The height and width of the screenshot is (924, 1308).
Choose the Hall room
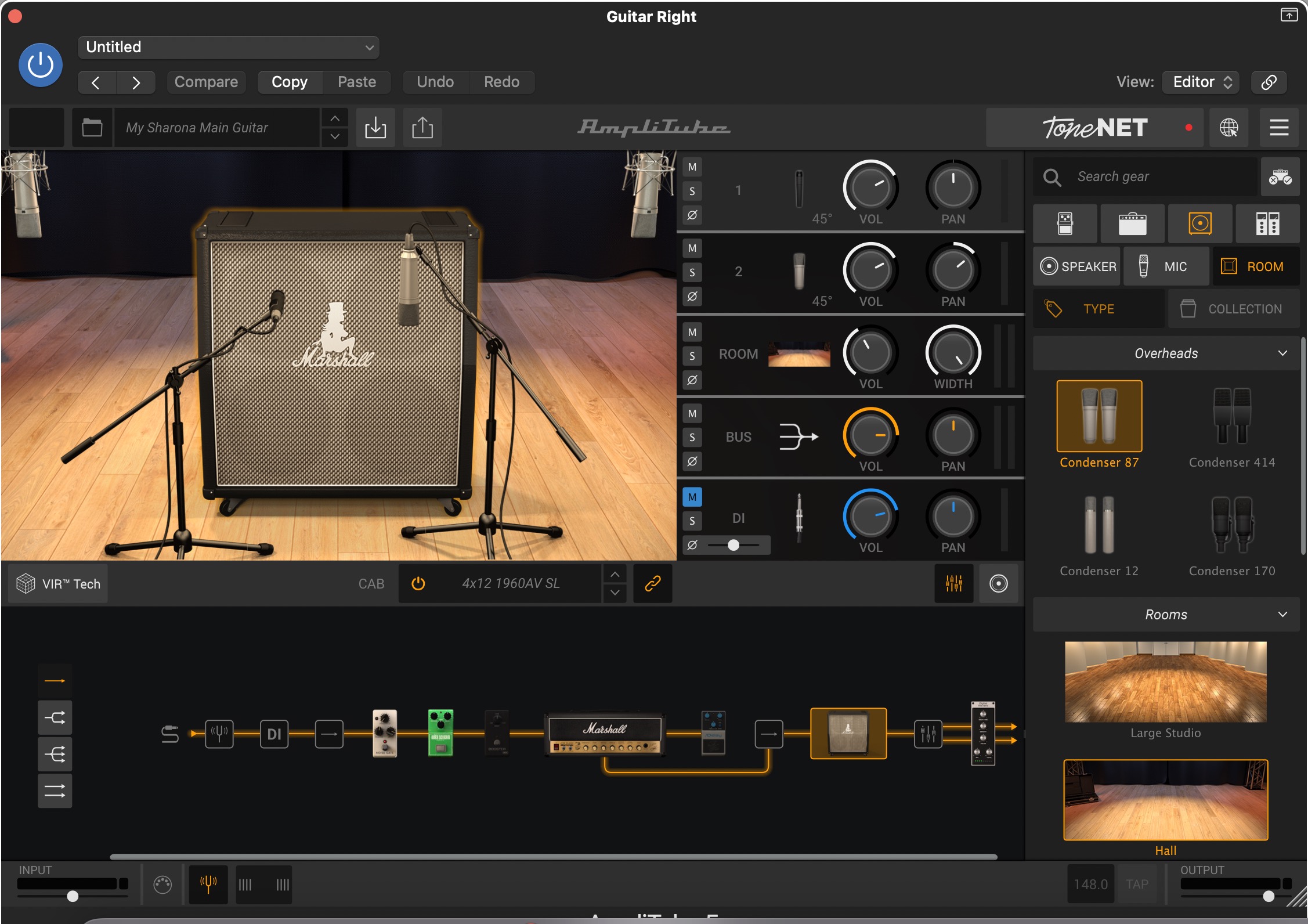pos(1166,800)
